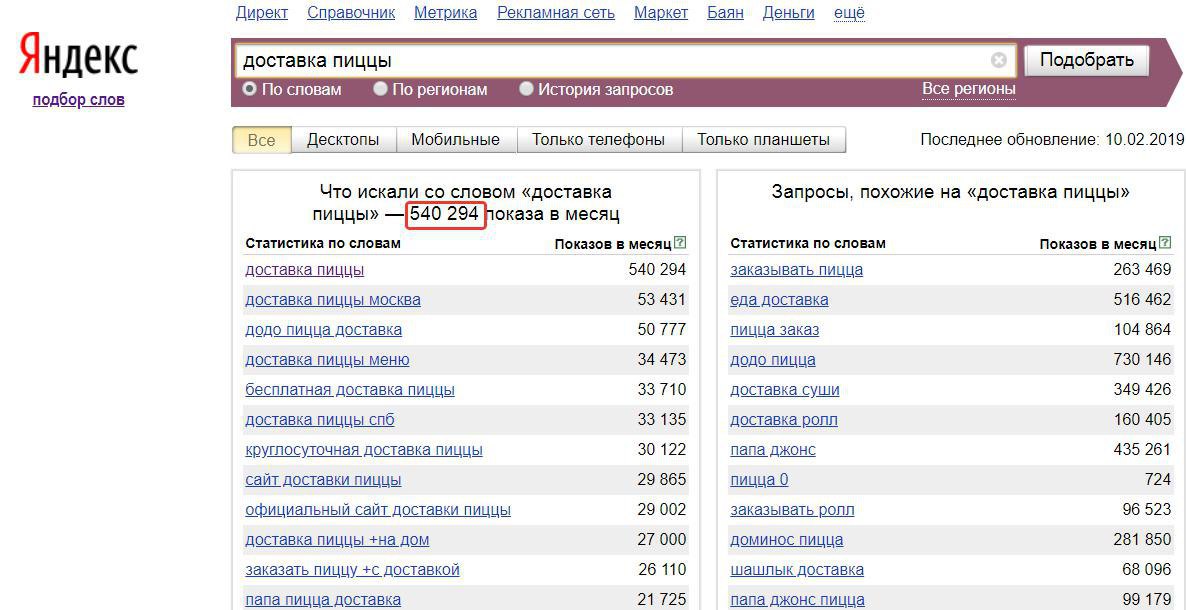Switch to the Все tab
Screen dimensions: 1186x610
(262, 140)
